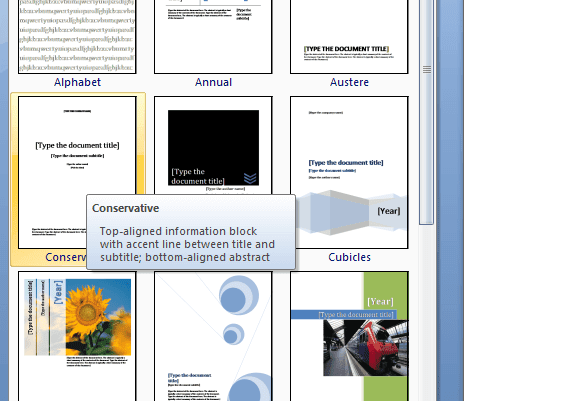Image resolution: width=569 pixels, height=402 pixels.
Task: Choose the blue circles cover page
Action: (x=213, y=336)
